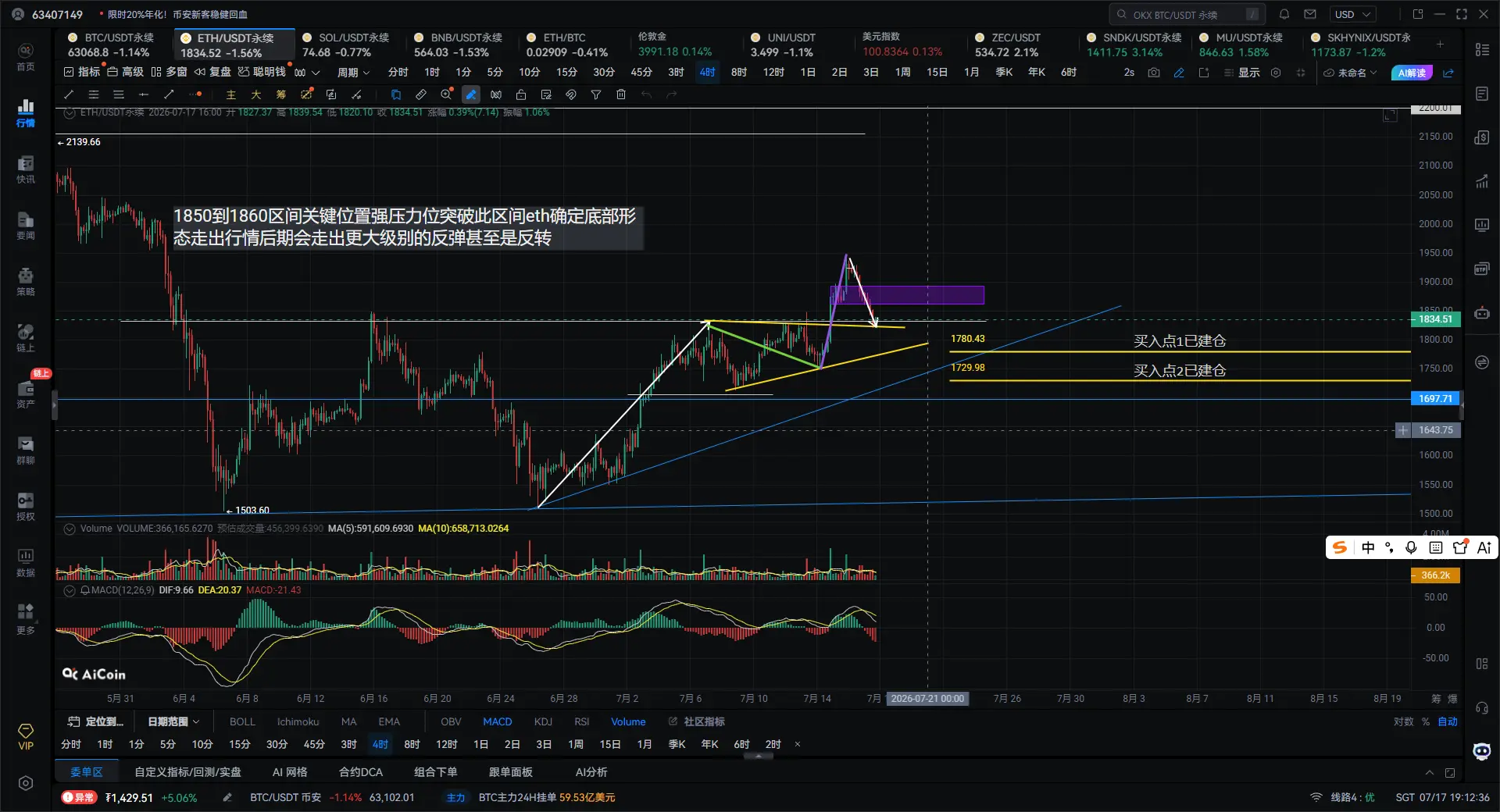Collapse the MACD panel header arrow
The image size is (1500, 812).
69,590
